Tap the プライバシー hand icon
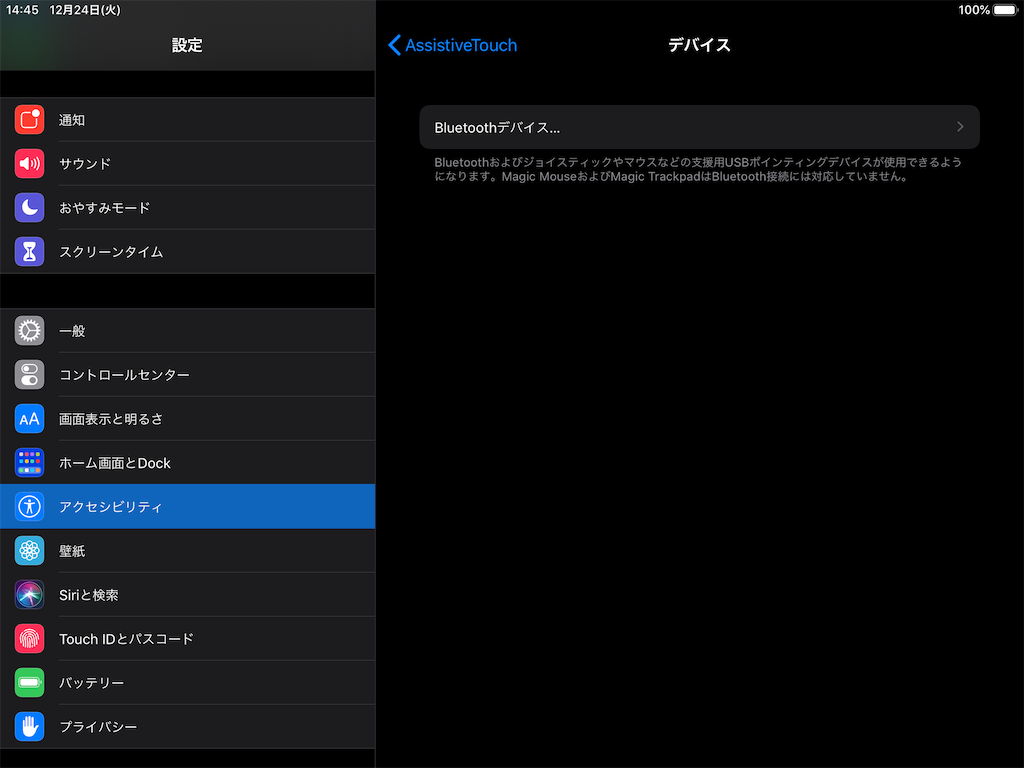Screen dimensions: 1024x768 point(29,726)
